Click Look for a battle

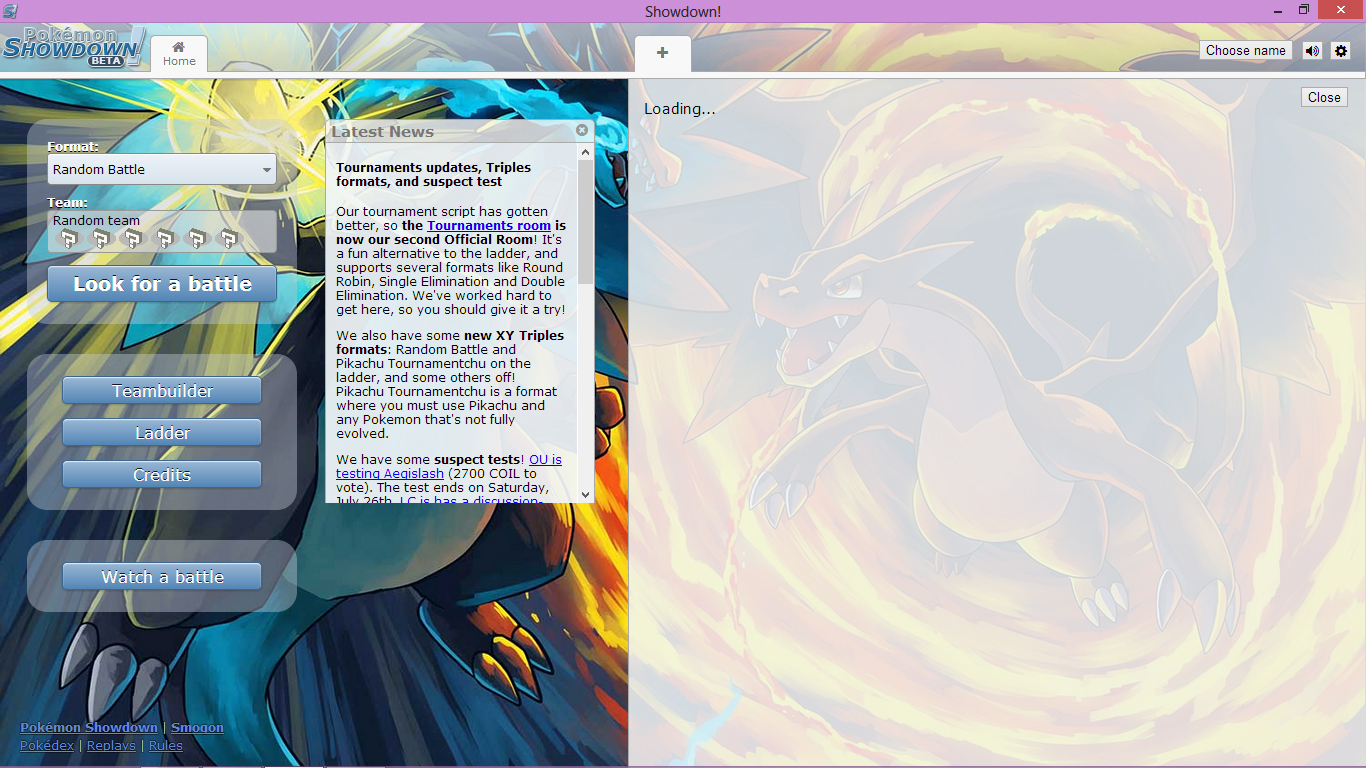[x=162, y=284]
